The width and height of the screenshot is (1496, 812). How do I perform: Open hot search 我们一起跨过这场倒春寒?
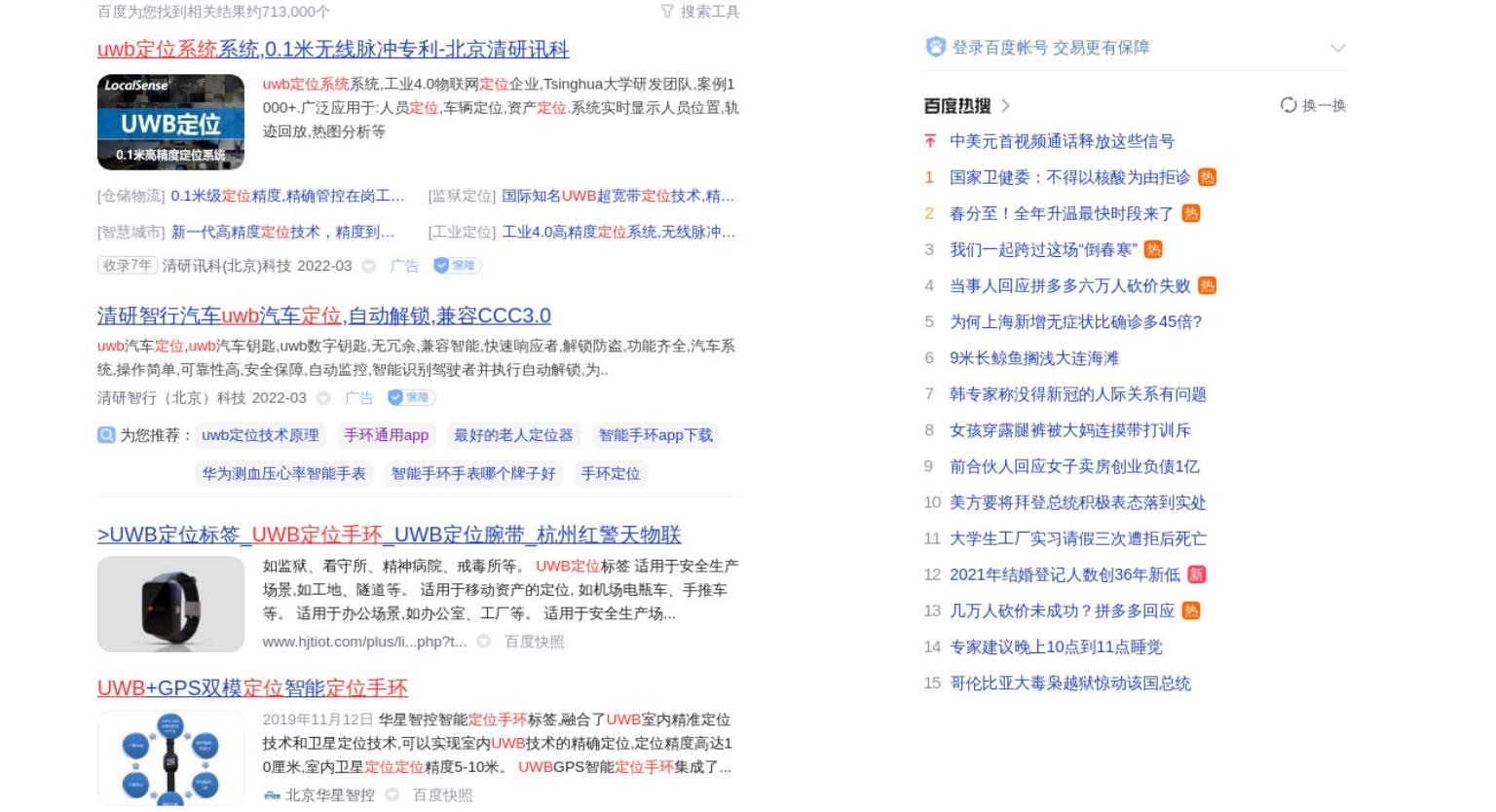[x=1043, y=249]
